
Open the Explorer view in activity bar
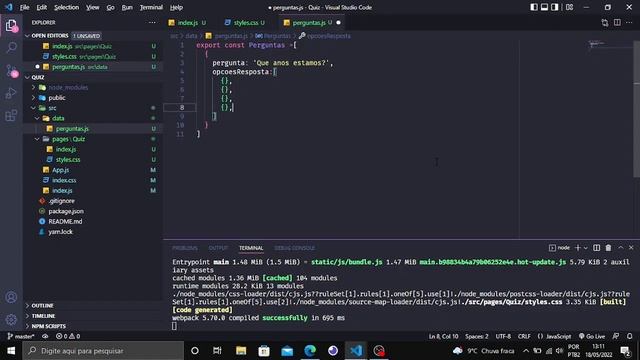pos(11,26)
